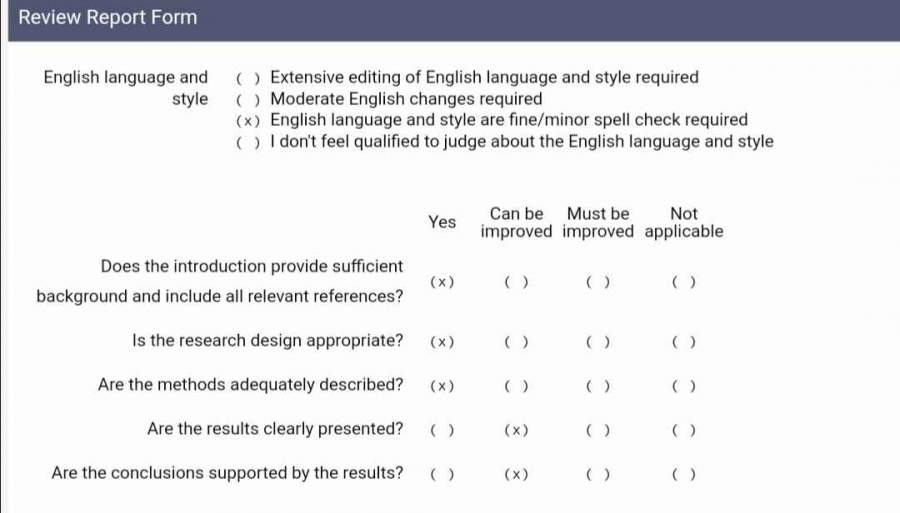Set research design to 'Can be improved'
The image size is (900, 513).
(516, 342)
